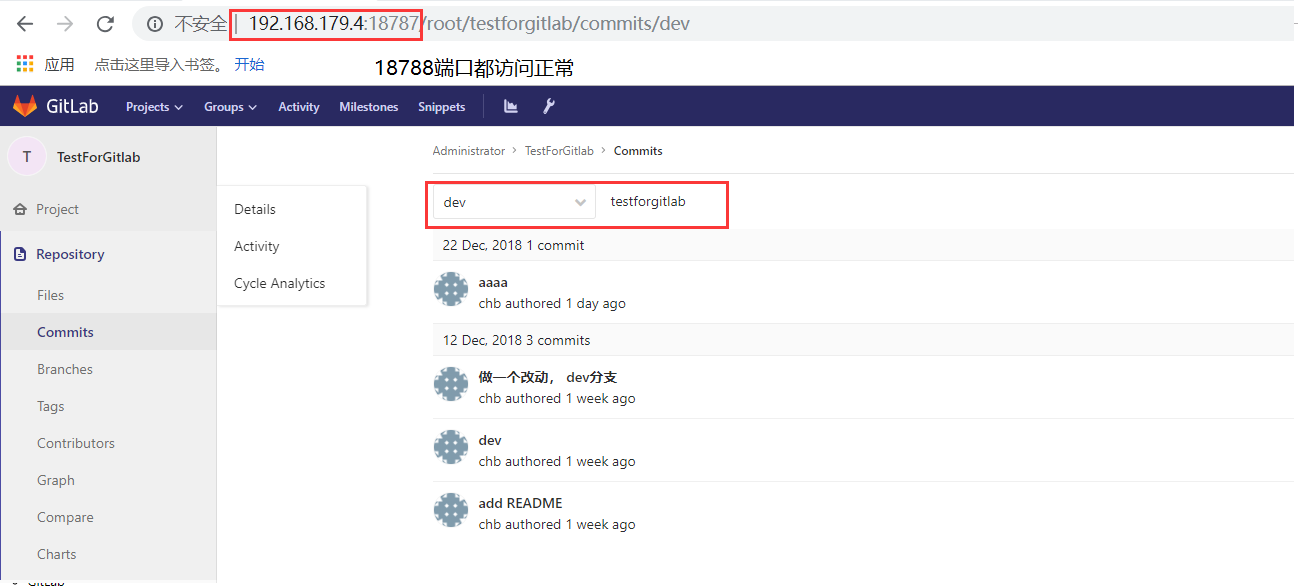Click the GitLab fox logo
This screenshot has width=1298, height=587.
[25, 106]
